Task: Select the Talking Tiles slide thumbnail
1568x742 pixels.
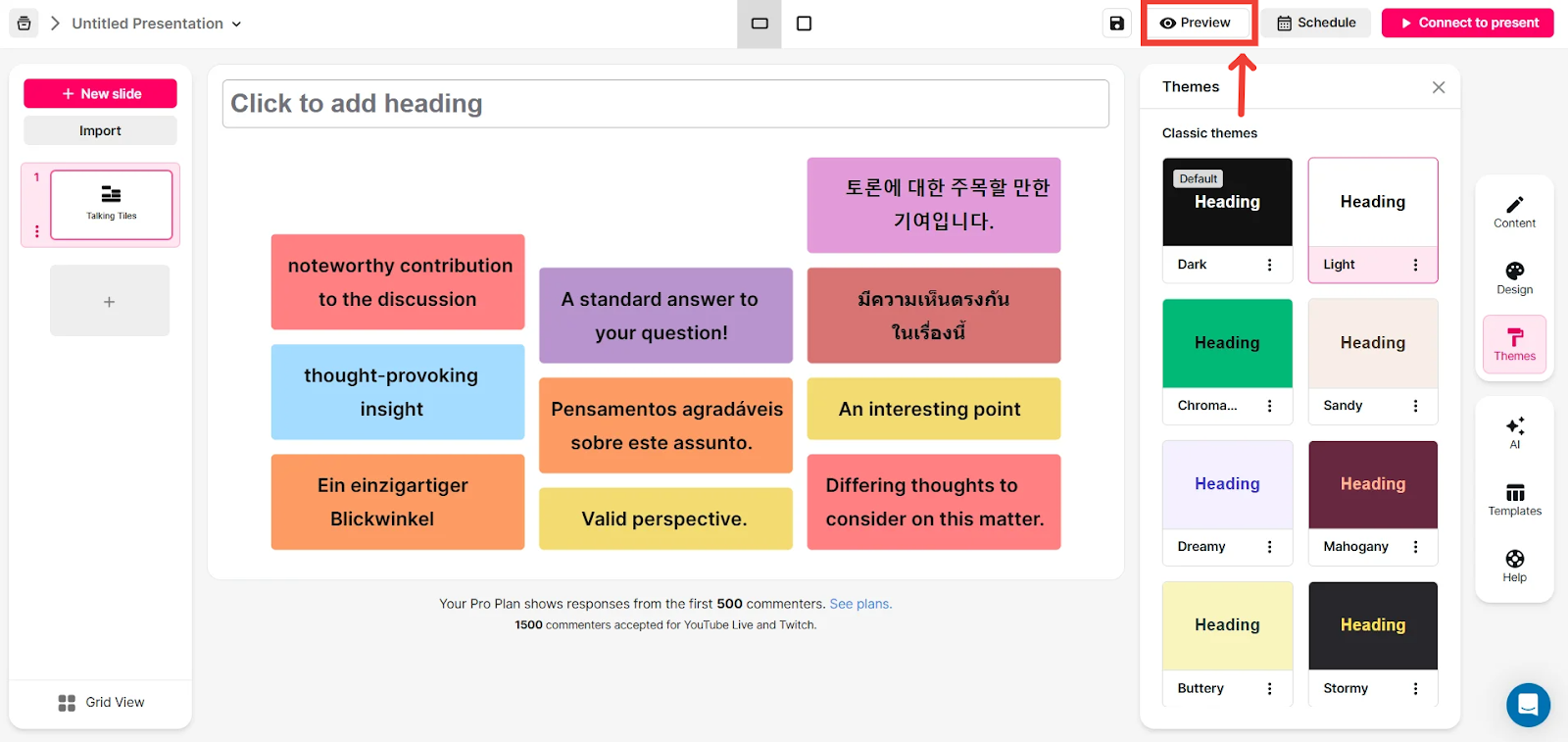Action: pos(112,204)
